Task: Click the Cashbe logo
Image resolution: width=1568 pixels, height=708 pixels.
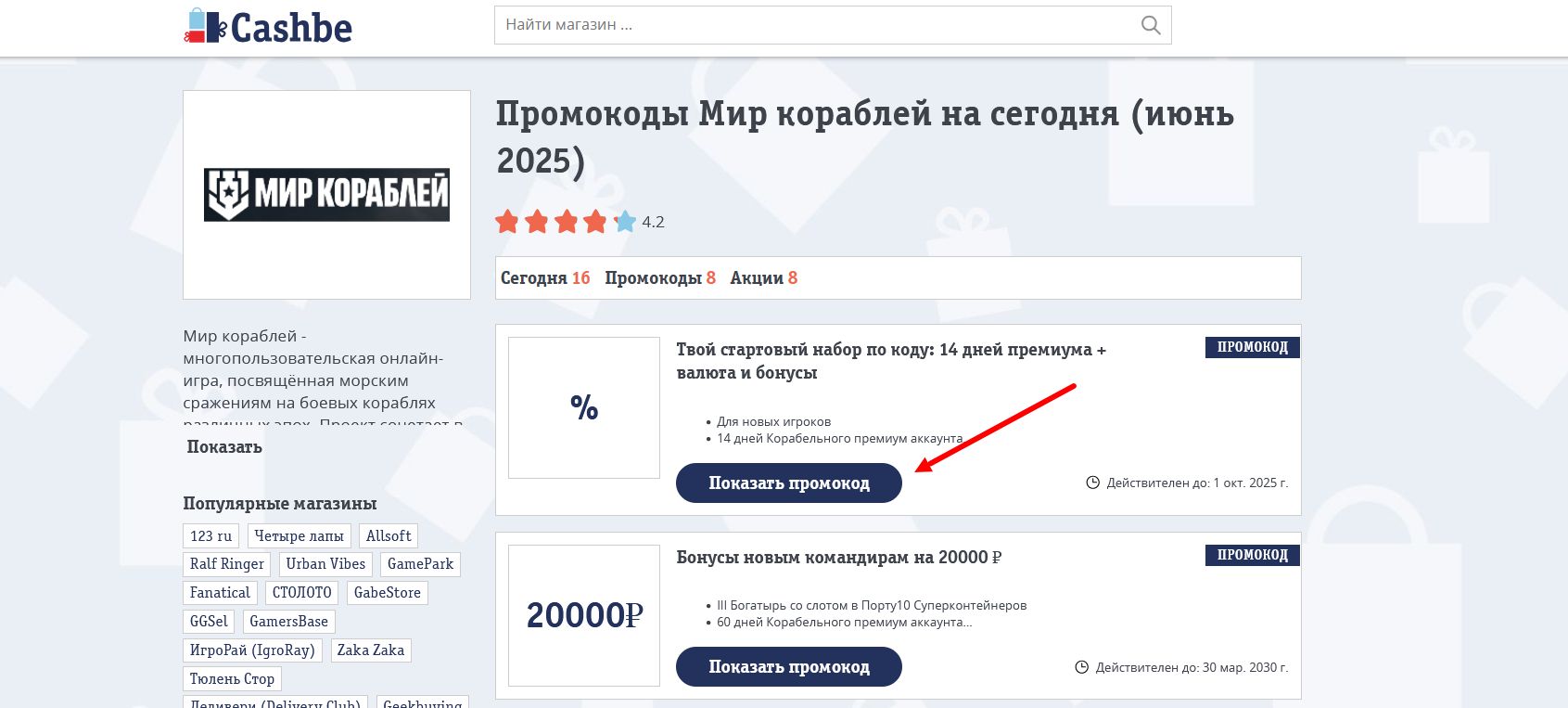Action: pos(268,26)
